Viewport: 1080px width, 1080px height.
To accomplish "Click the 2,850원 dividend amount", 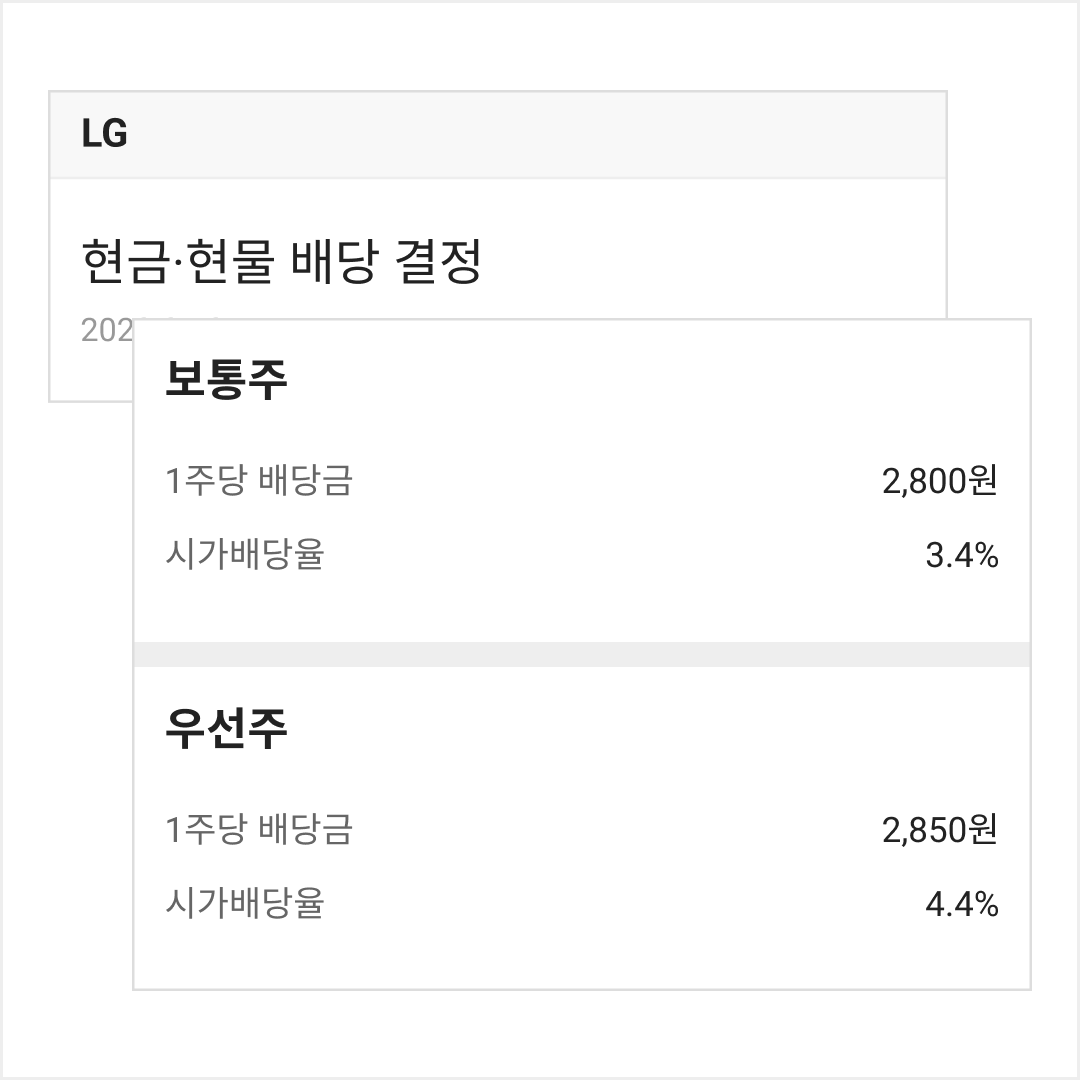I will [x=939, y=829].
